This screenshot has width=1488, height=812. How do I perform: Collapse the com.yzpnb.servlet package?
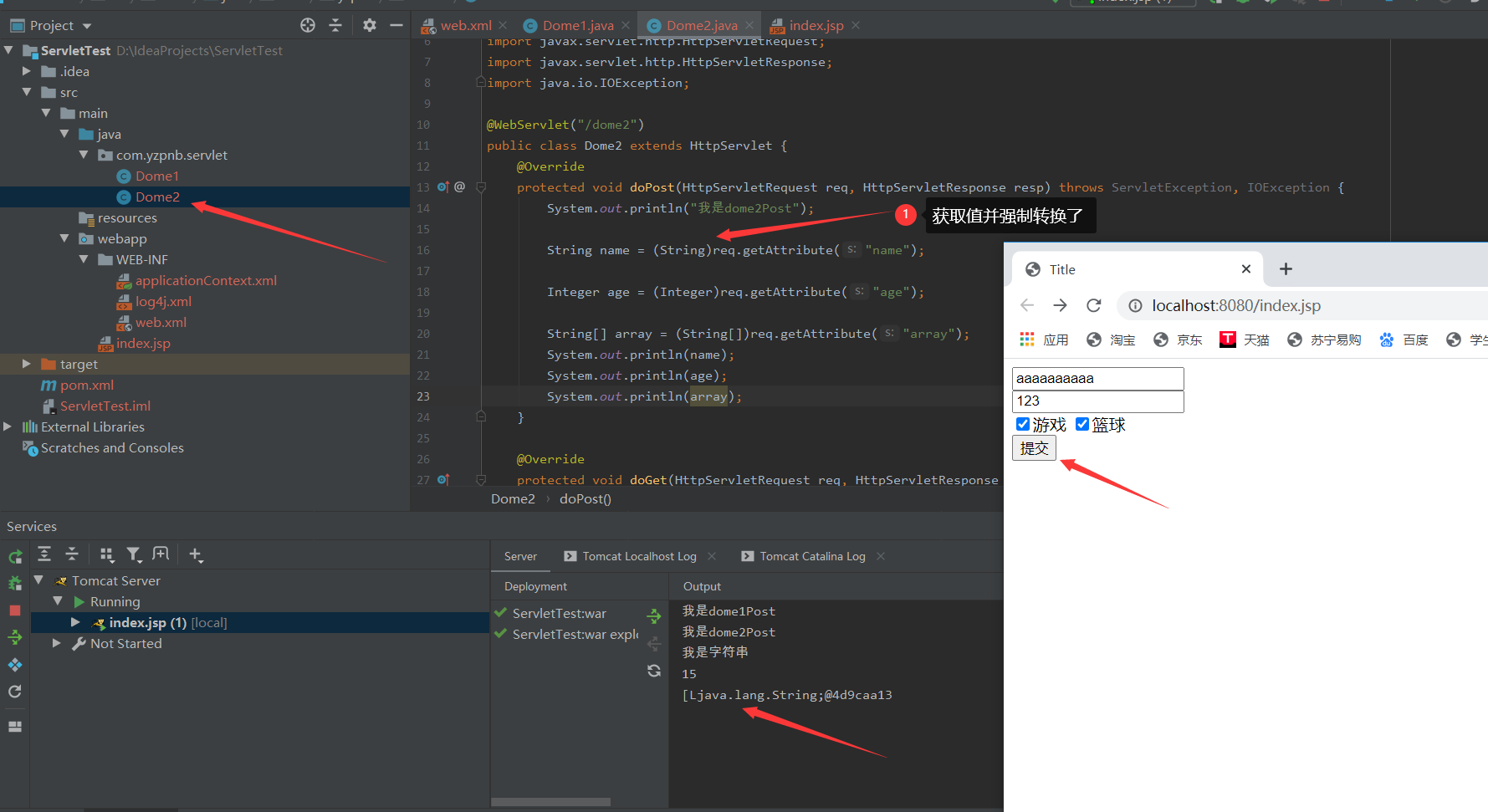pos(84,155)
